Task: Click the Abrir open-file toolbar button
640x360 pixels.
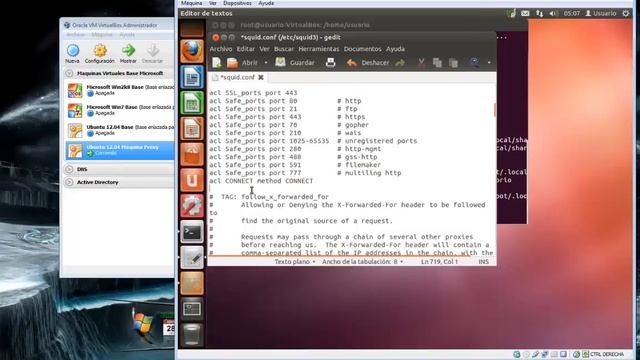Action: click(242, 63)
